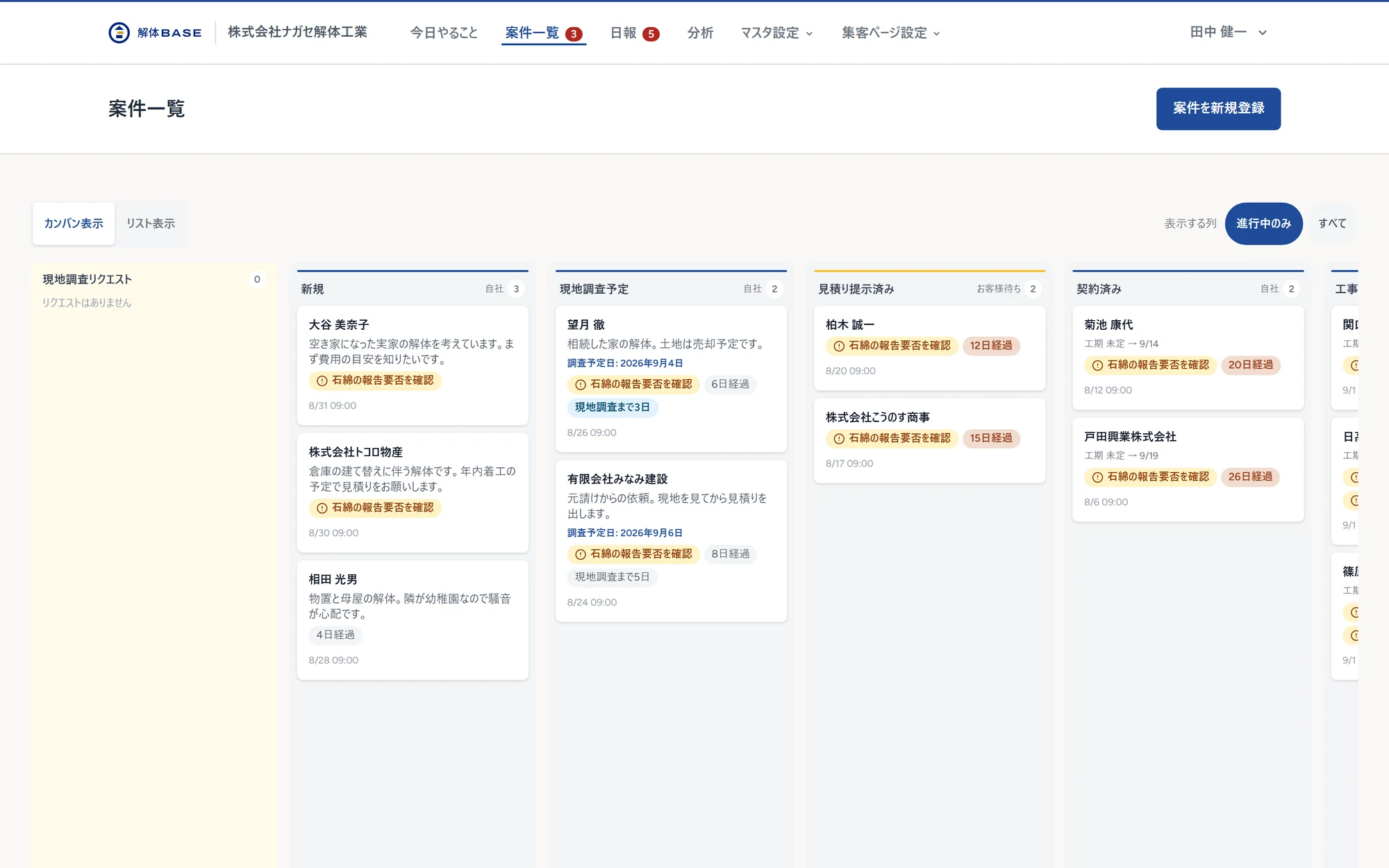Click warning icon on 柏木 誠一 card
The image size is (1389, 868).
point(839,346)
